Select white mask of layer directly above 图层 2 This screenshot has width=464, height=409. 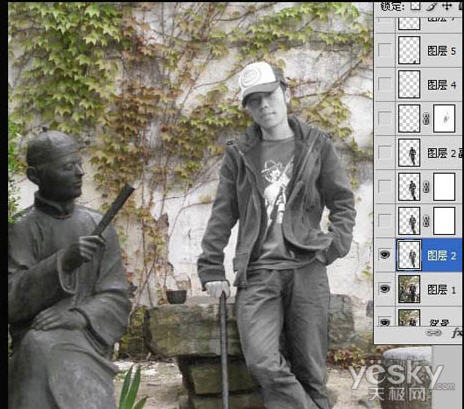tap(444, 221)
